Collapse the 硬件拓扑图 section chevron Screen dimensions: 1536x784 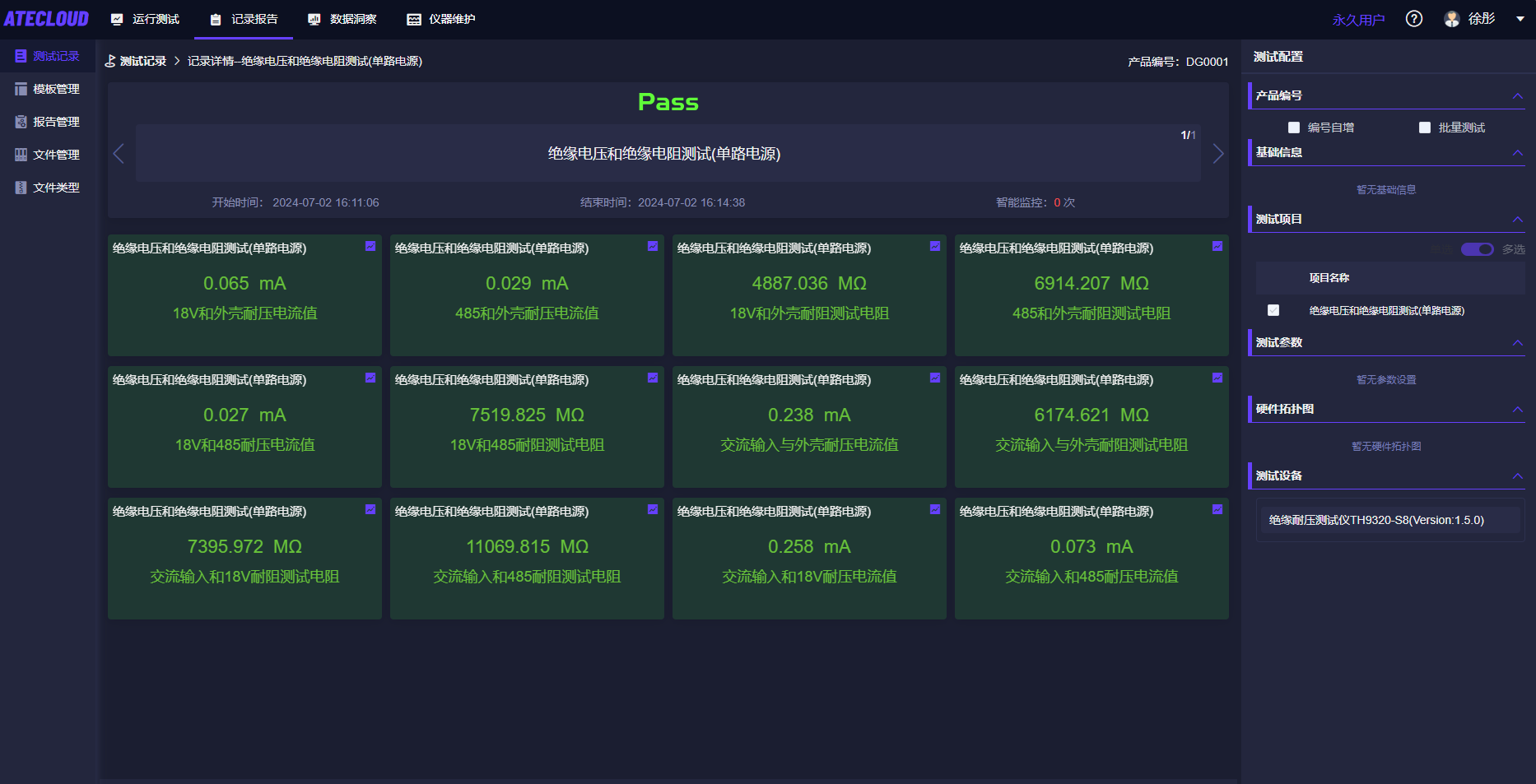coord(1518,410)
